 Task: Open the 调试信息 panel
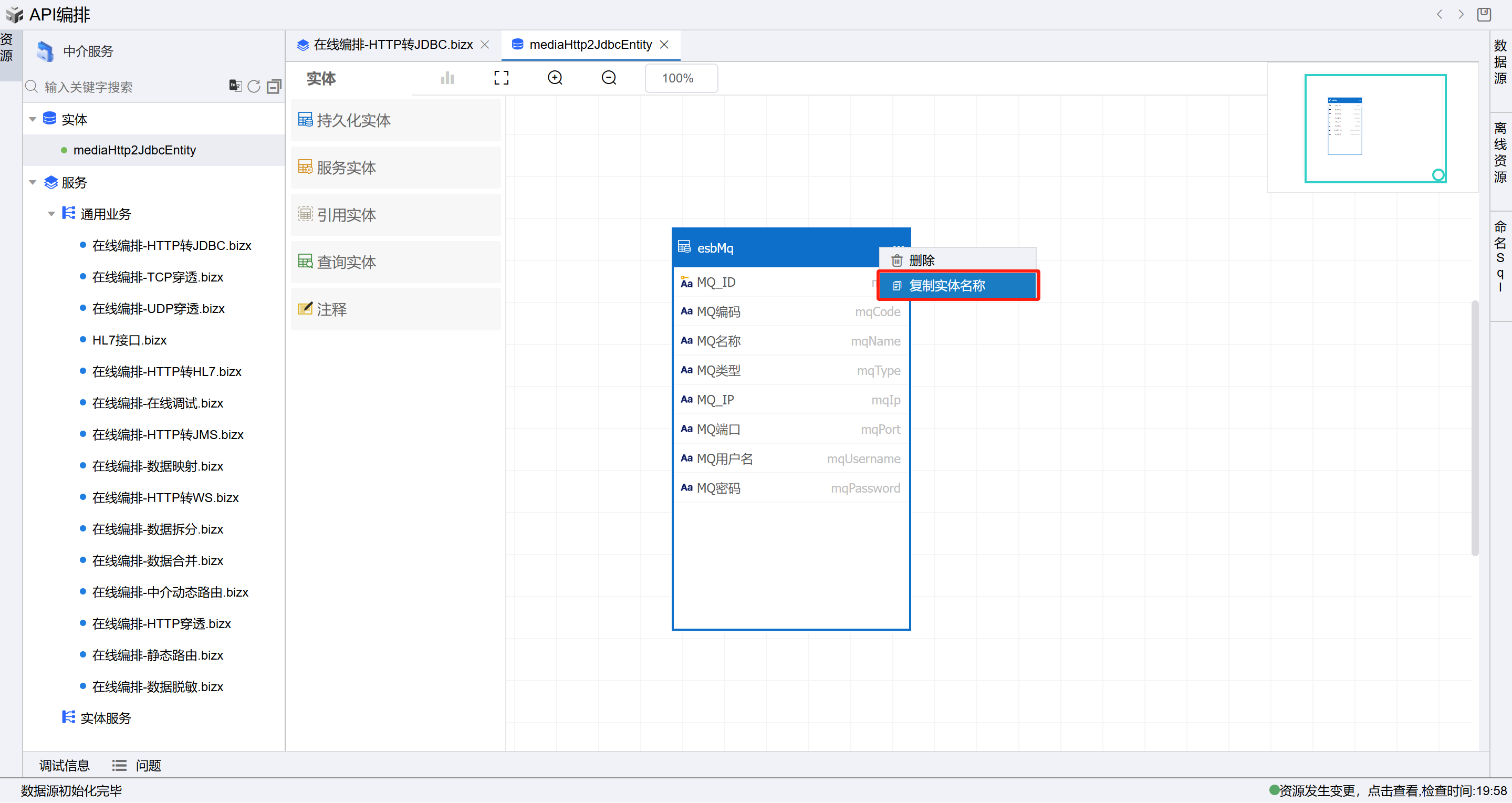64,765
